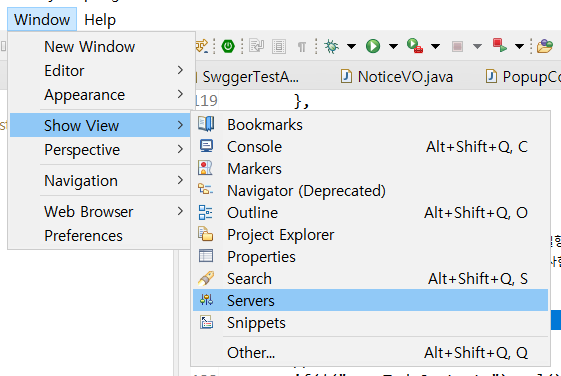Expand Editor submenu arrow
The width and height of the screenshot is (561, 376).
(180, 70)
